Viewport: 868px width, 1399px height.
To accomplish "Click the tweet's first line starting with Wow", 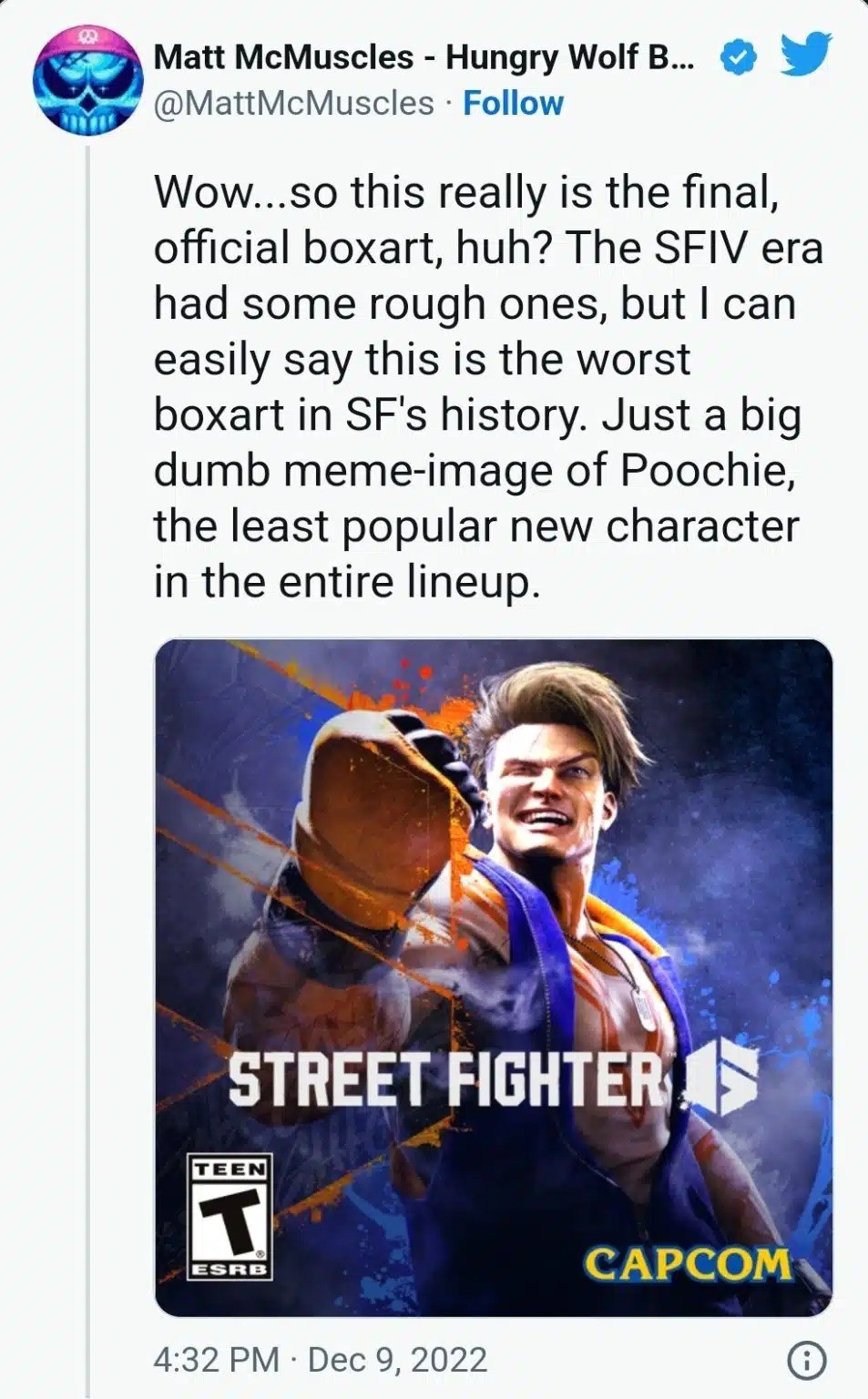I will (x=465, y=192).
